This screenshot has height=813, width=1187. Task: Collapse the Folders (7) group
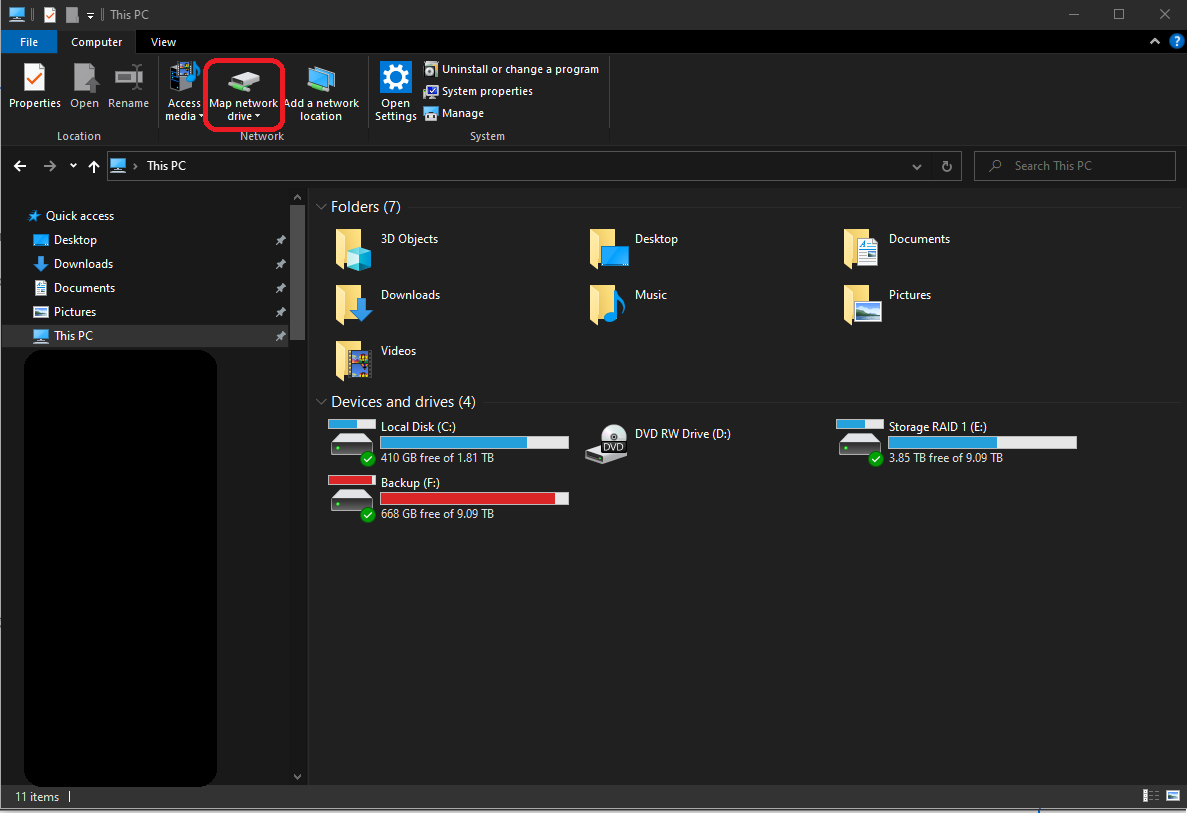point(321,207)
